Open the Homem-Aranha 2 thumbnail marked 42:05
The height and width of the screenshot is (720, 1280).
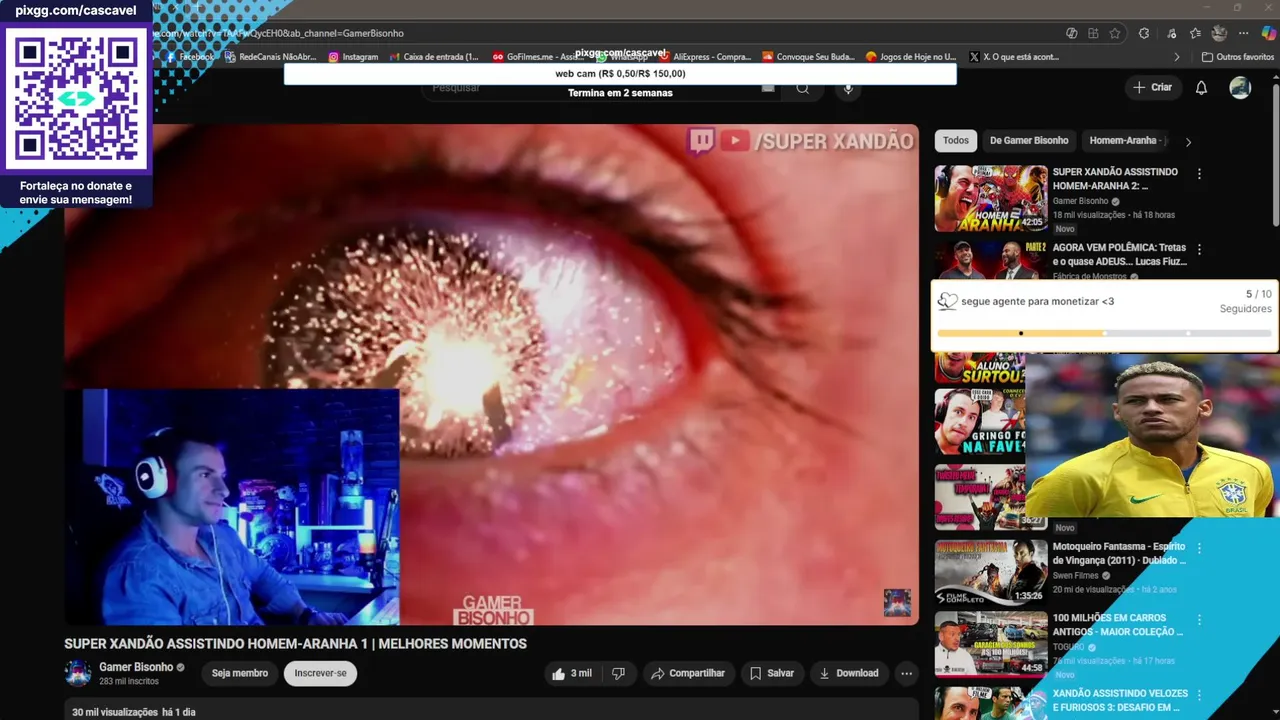tap(991, 198)
